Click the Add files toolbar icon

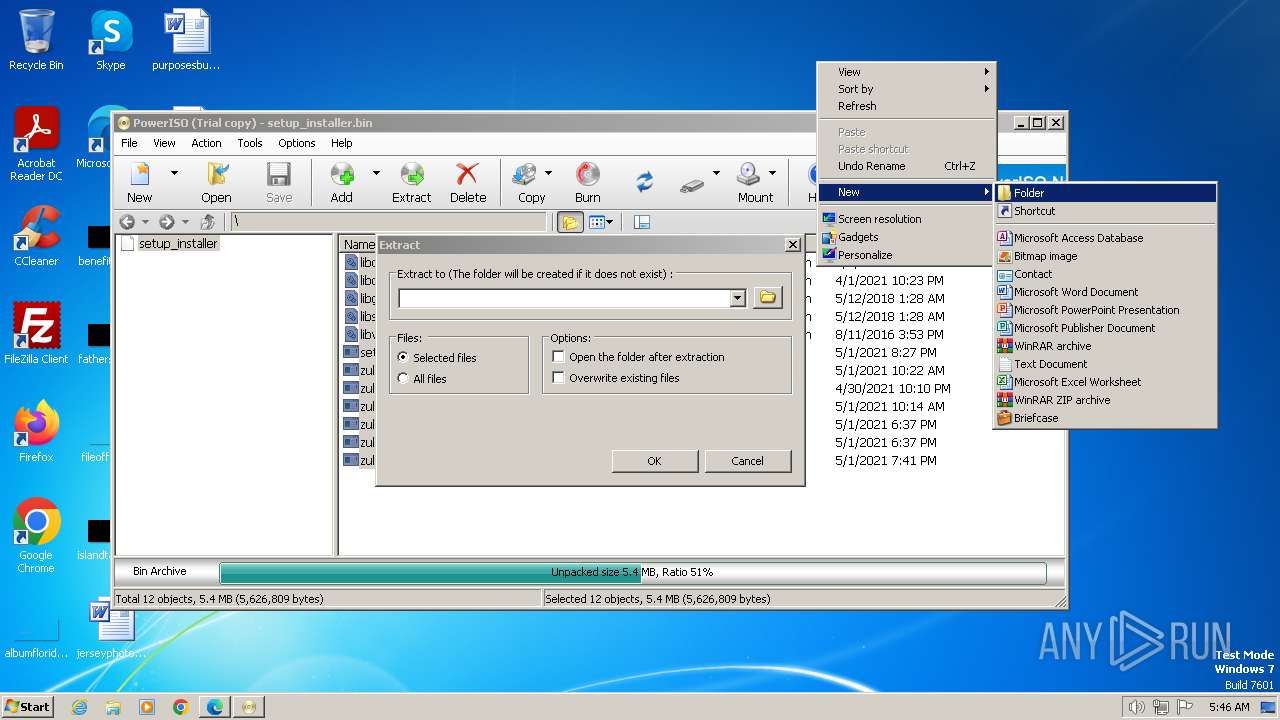342,182
